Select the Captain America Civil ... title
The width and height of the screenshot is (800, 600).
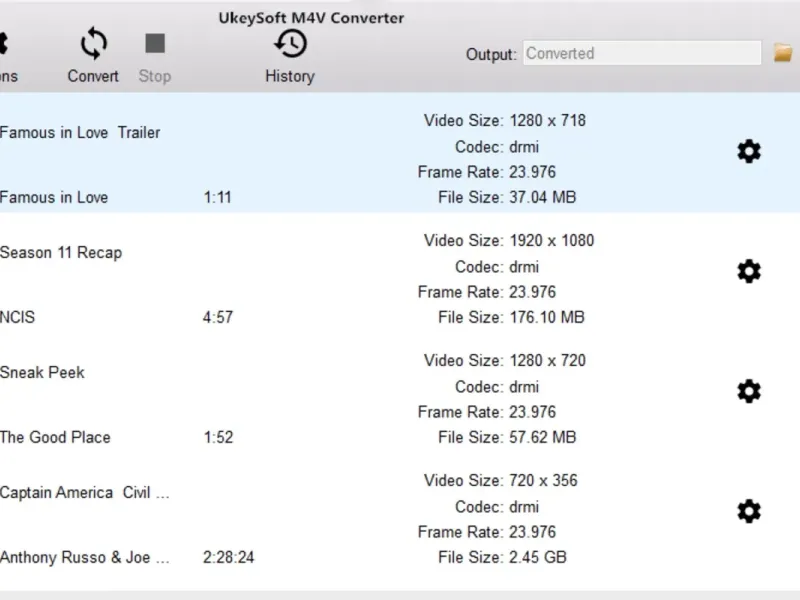85,493
